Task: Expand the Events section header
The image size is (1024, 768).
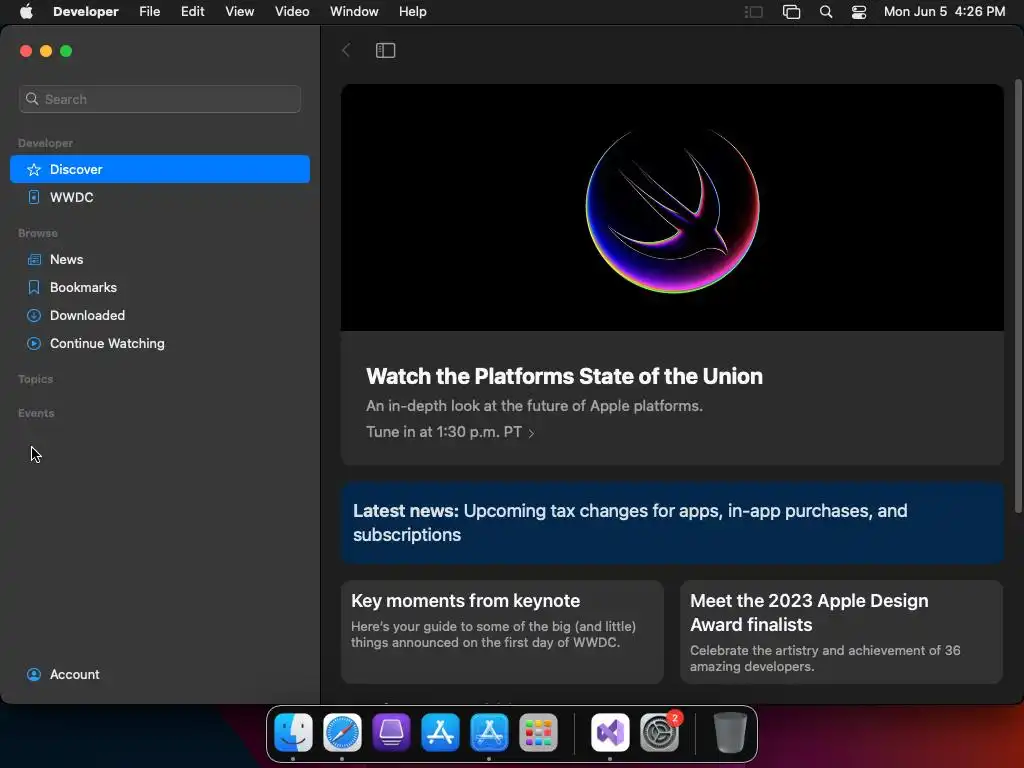Action: point(36,413)
